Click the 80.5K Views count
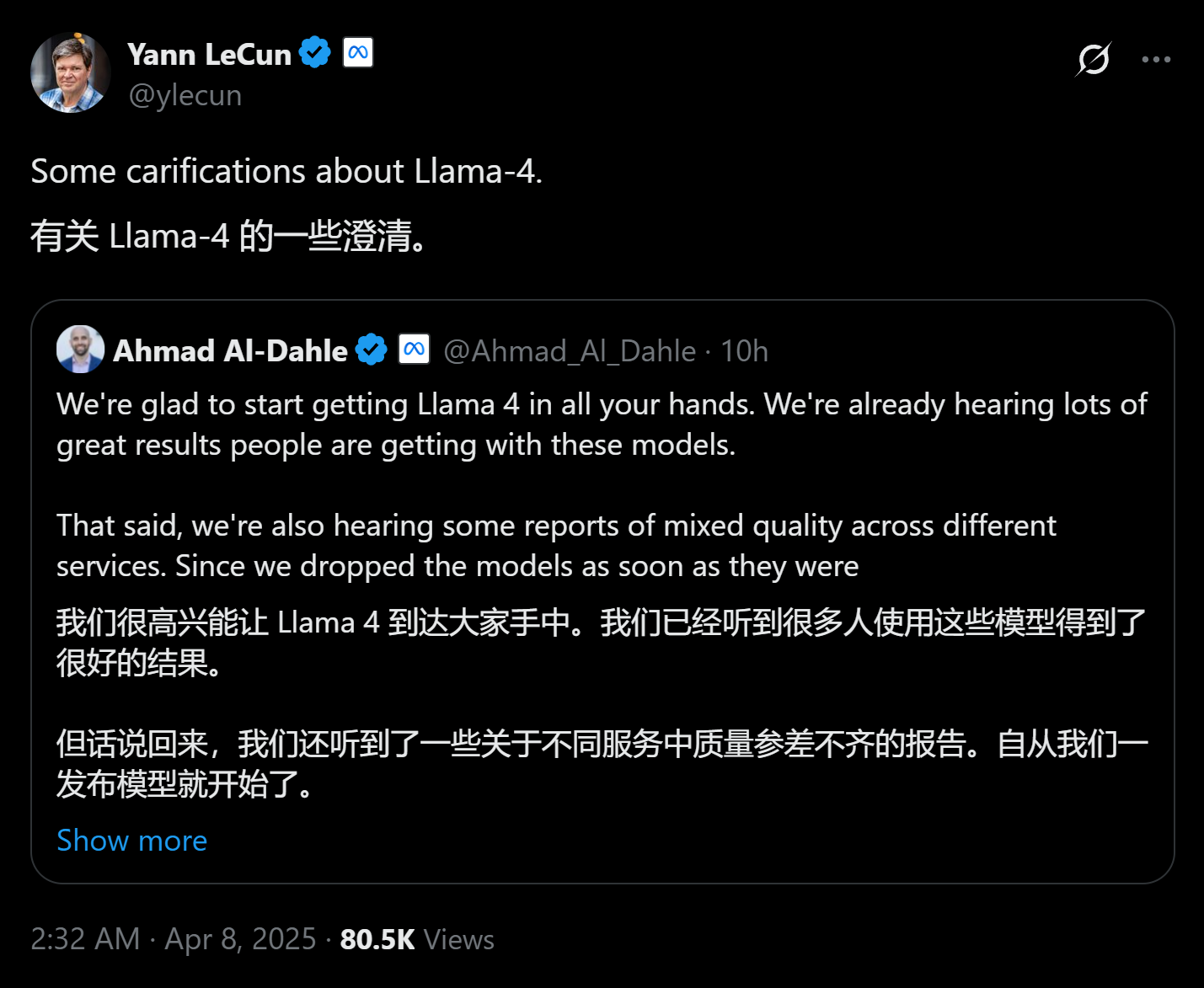1204x988 pixels. (417, 939)
